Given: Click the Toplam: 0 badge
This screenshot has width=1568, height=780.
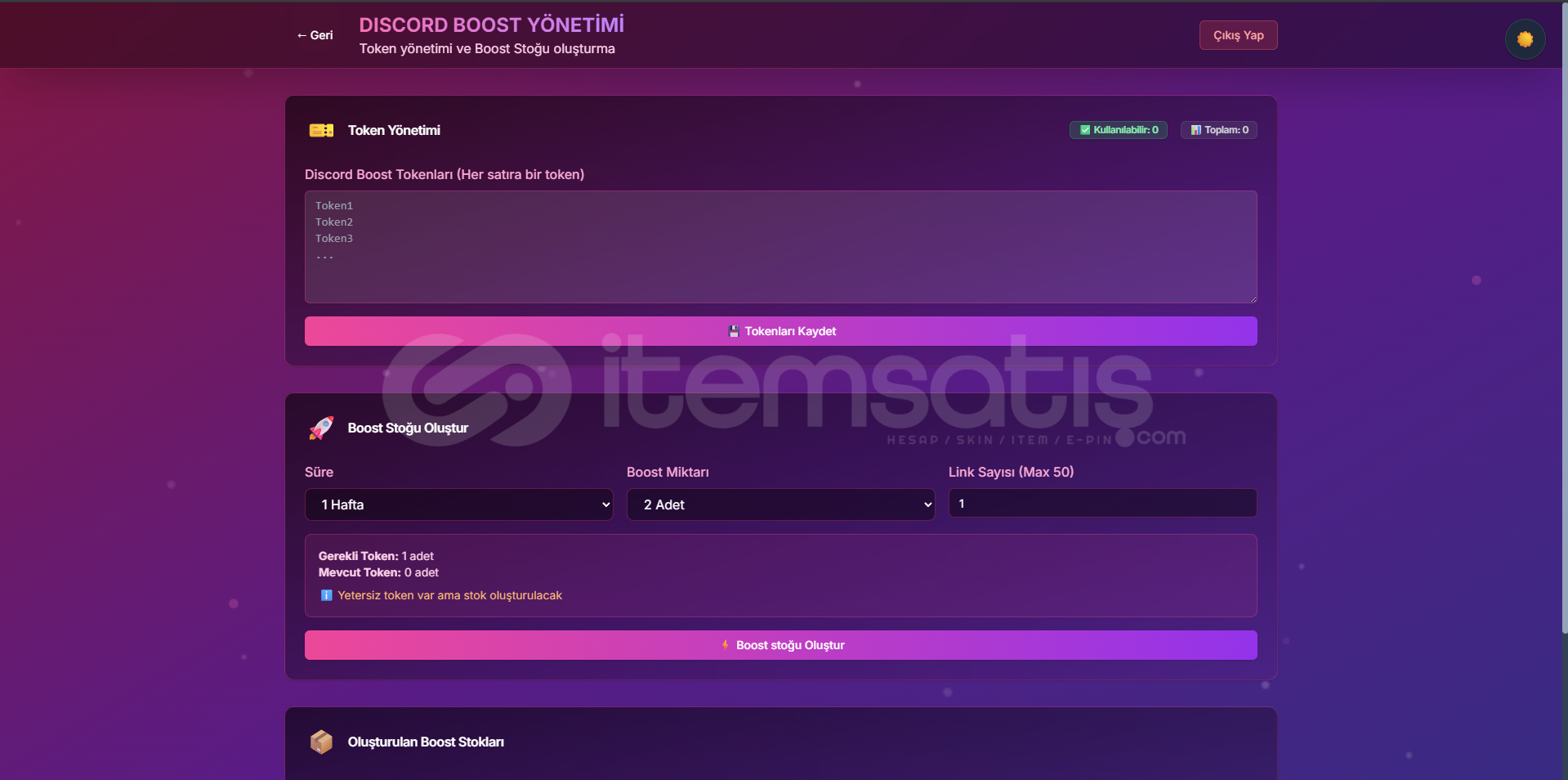Looking at the screenshot, I should (x=1219, y=130).
